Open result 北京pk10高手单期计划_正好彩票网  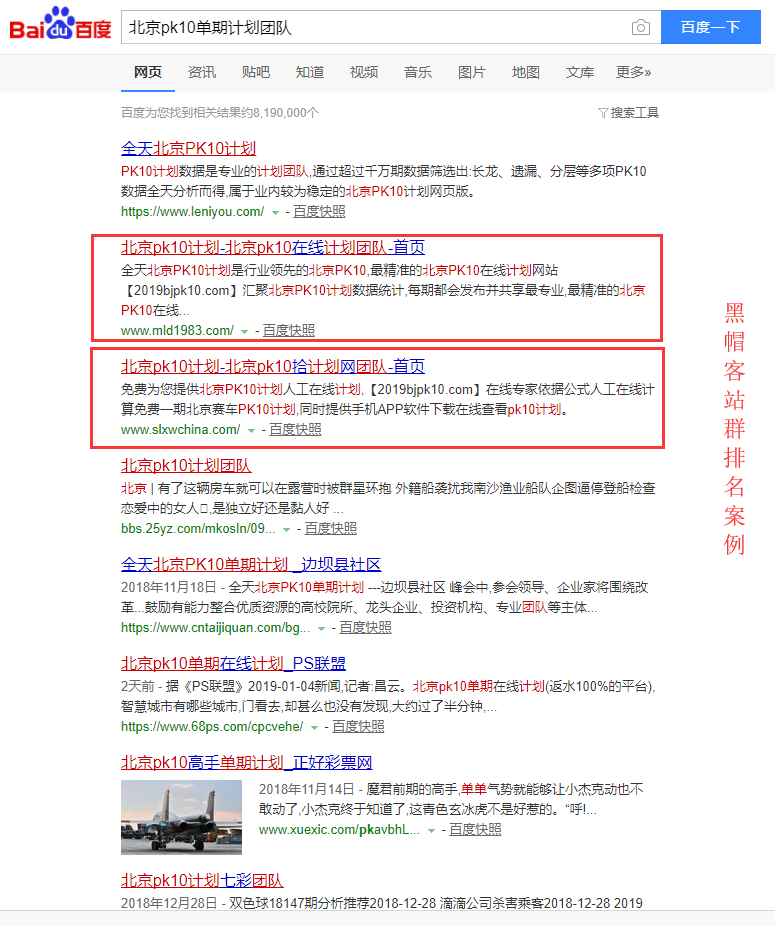click(247, 762)
